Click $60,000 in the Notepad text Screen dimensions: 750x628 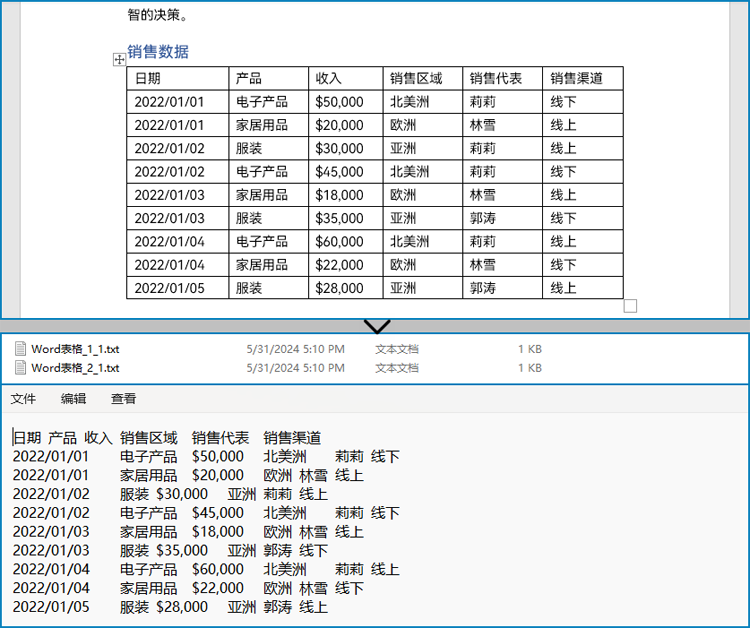coord(218,569)
